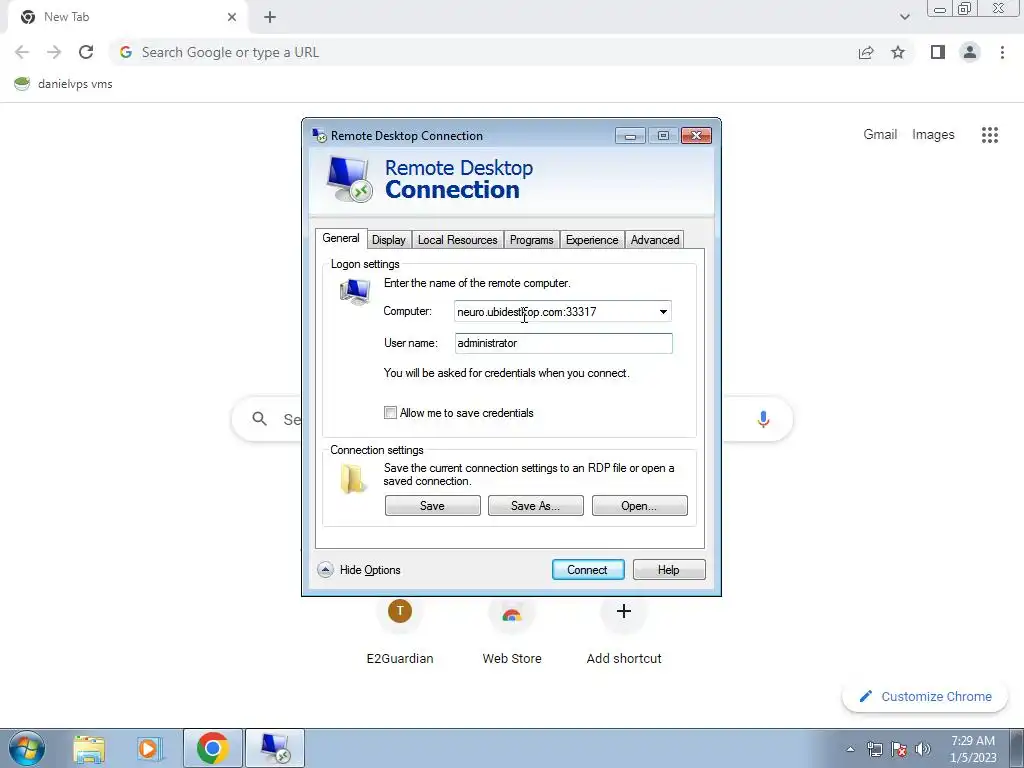Click the danielvps vms bookmark
1024x768 pixels.
[63, 84]
